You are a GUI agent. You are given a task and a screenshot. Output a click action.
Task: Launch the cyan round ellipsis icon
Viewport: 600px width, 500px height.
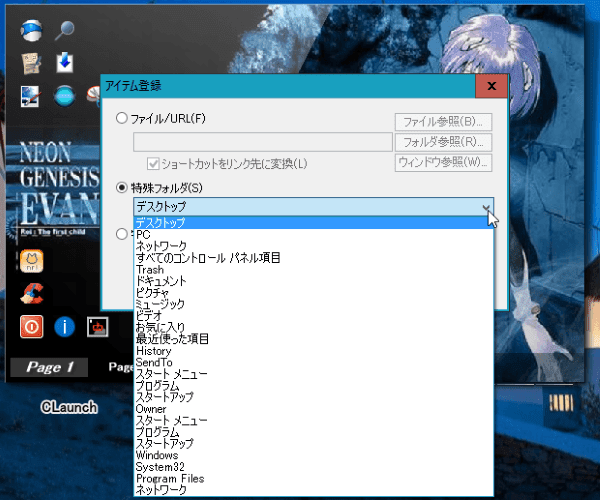[64, 96]
